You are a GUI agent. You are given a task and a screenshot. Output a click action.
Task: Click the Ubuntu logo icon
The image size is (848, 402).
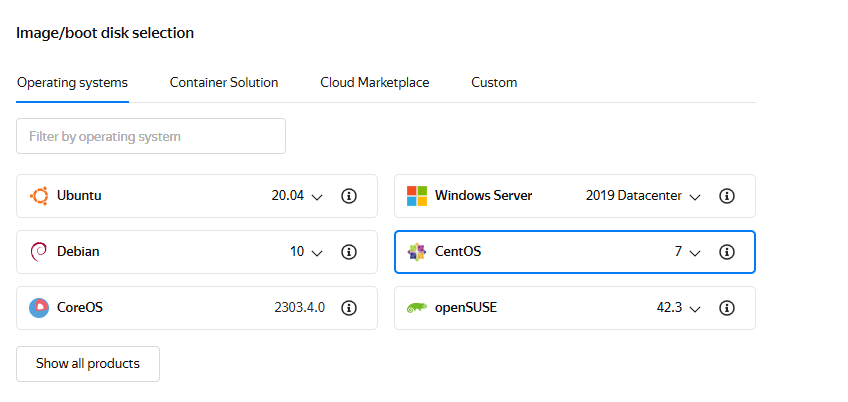pyautogui.click(x=39, y=196)
